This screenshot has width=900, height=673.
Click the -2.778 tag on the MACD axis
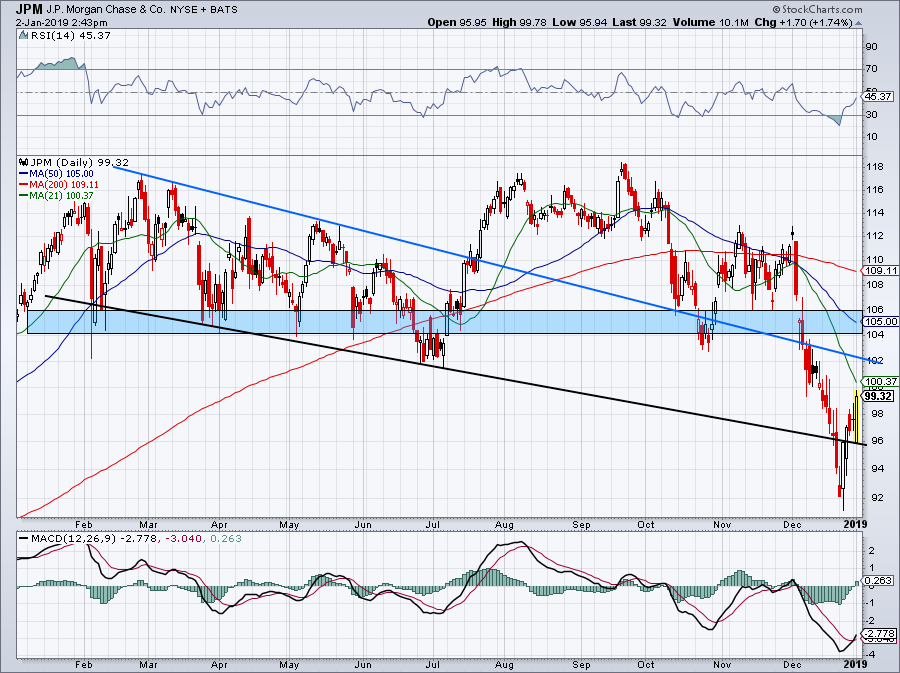point(879,633)
